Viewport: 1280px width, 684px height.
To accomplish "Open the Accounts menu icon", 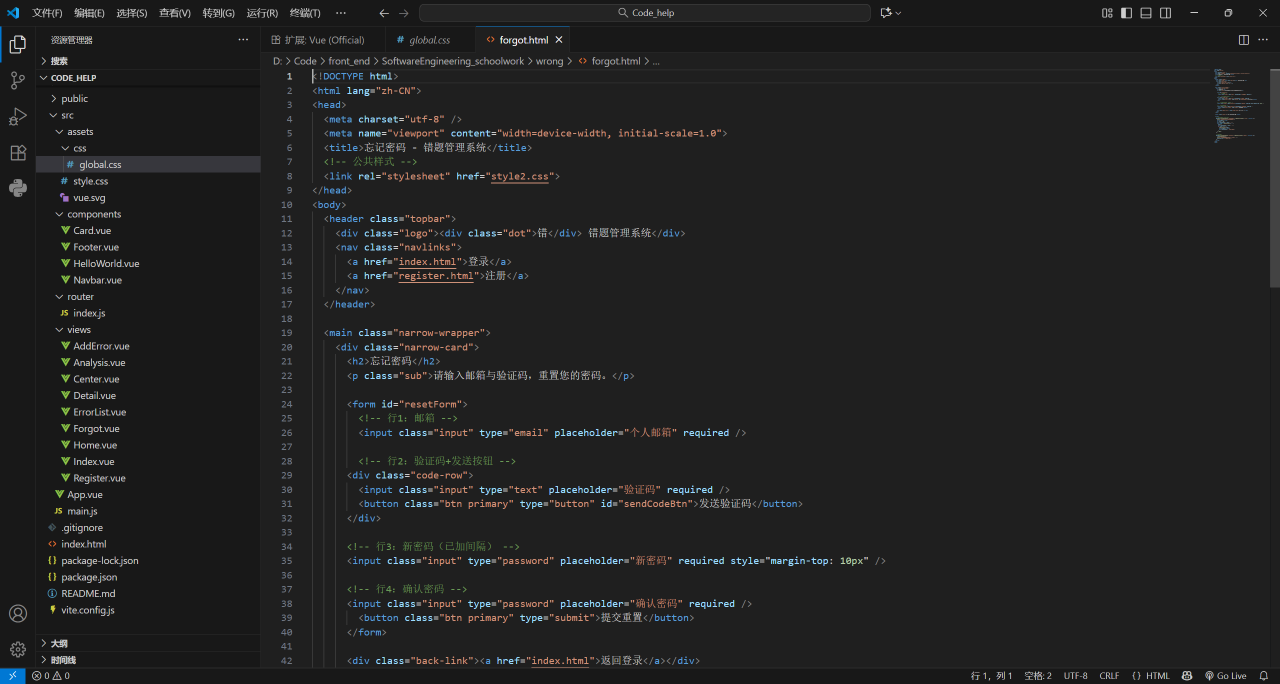I will (17, 613).
